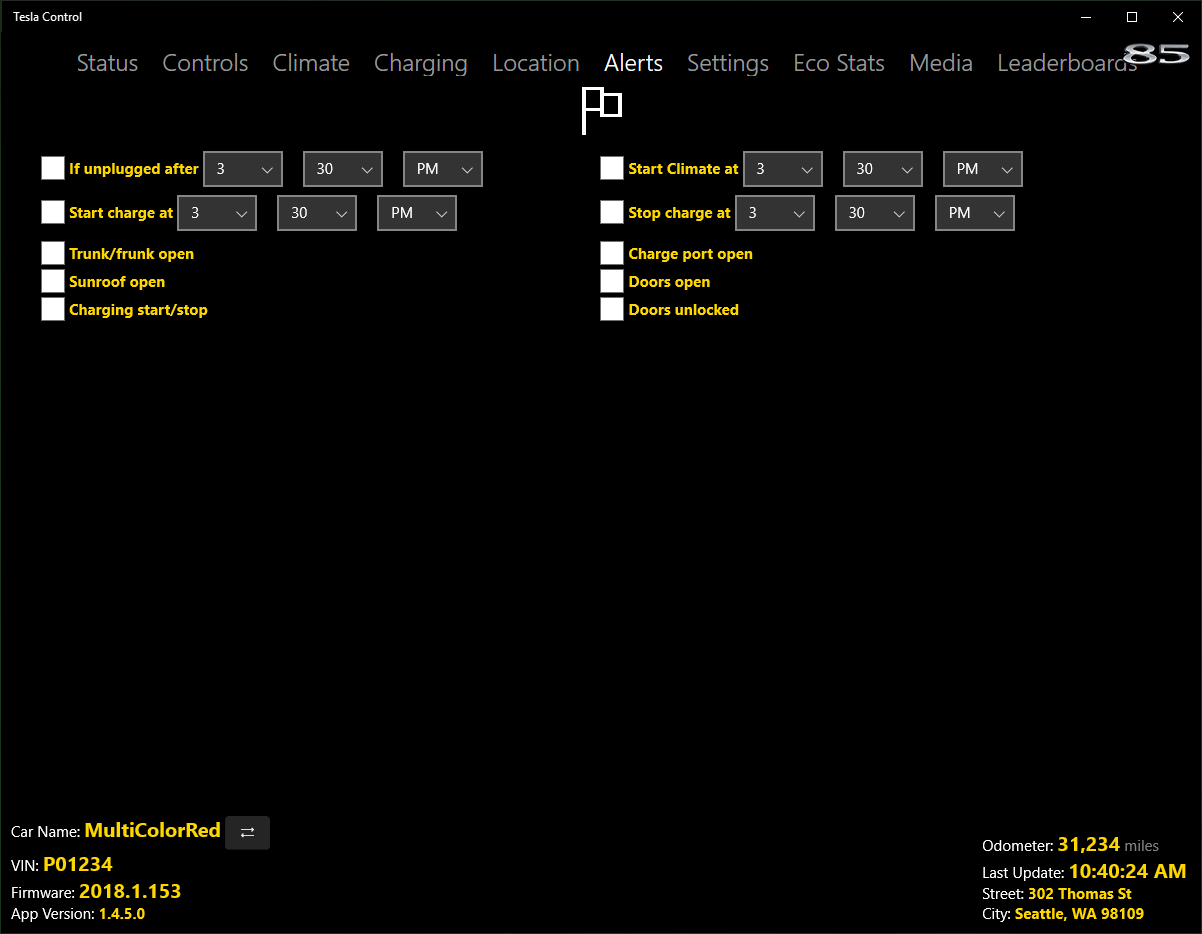
Task: Open the Climate tab
Action: coord(311,63)
